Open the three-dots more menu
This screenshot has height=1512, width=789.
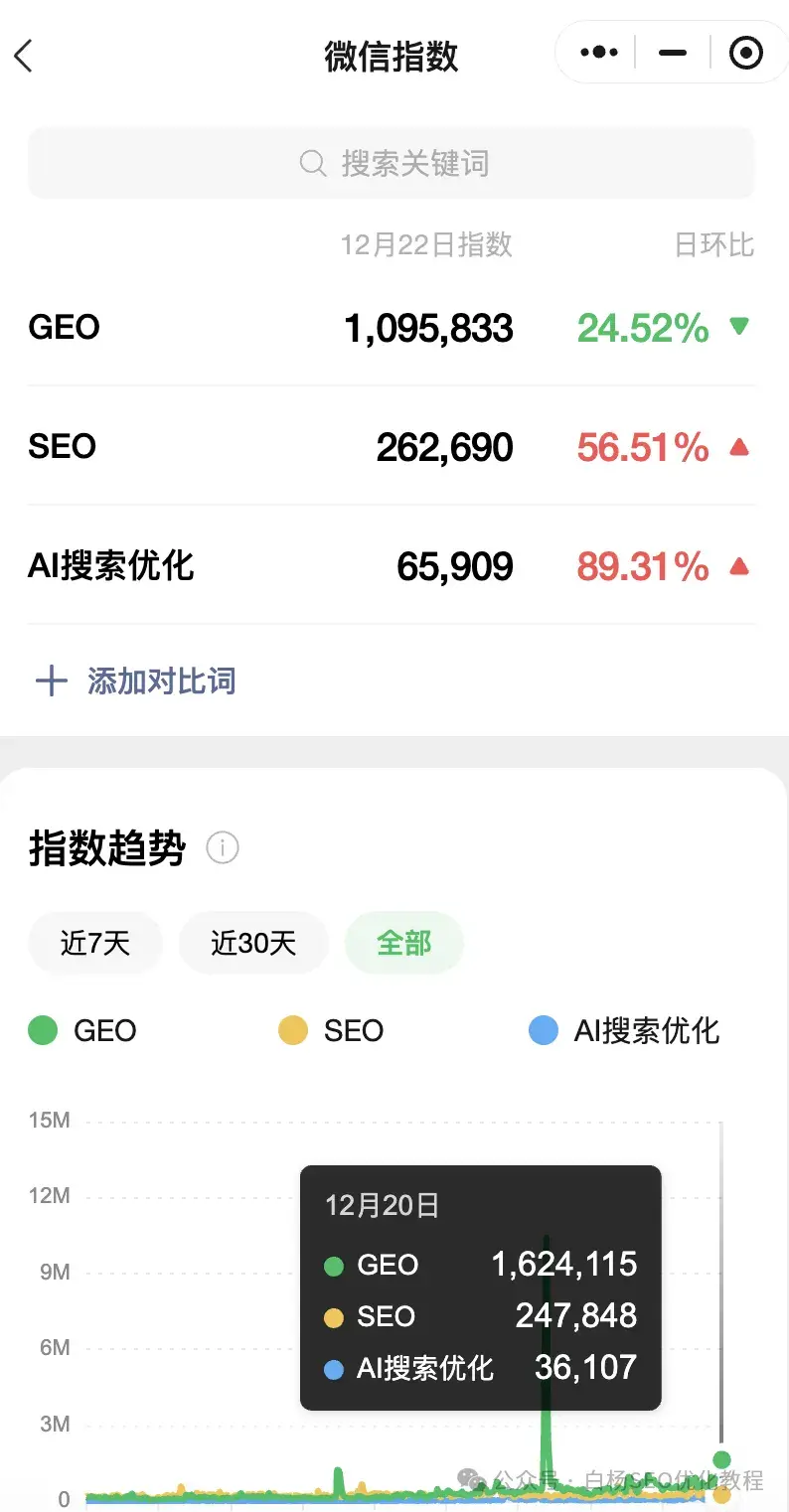(x=598, y=53)
